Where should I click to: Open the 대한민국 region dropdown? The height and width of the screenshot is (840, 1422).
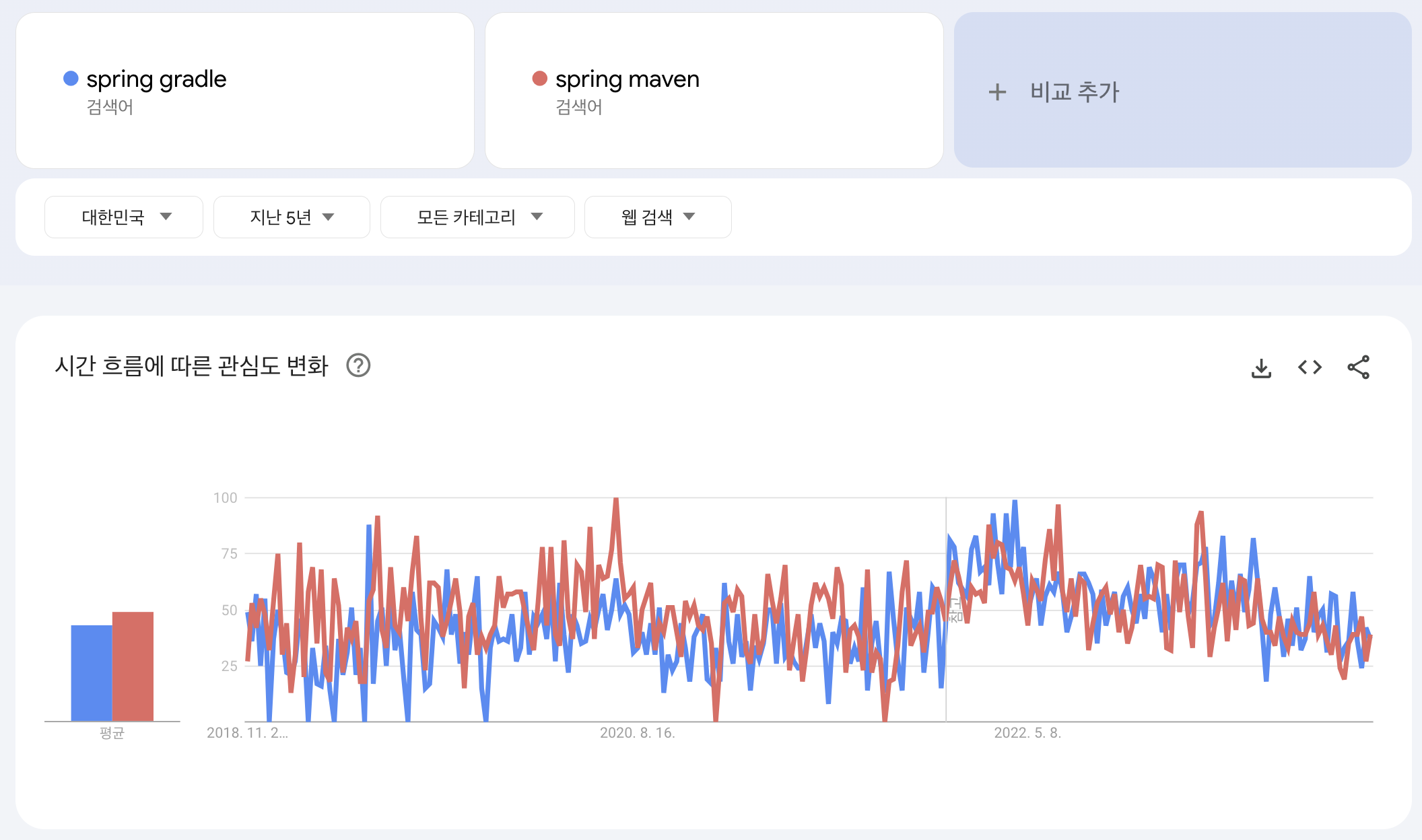pyautogui.click(x=124, y=217)
